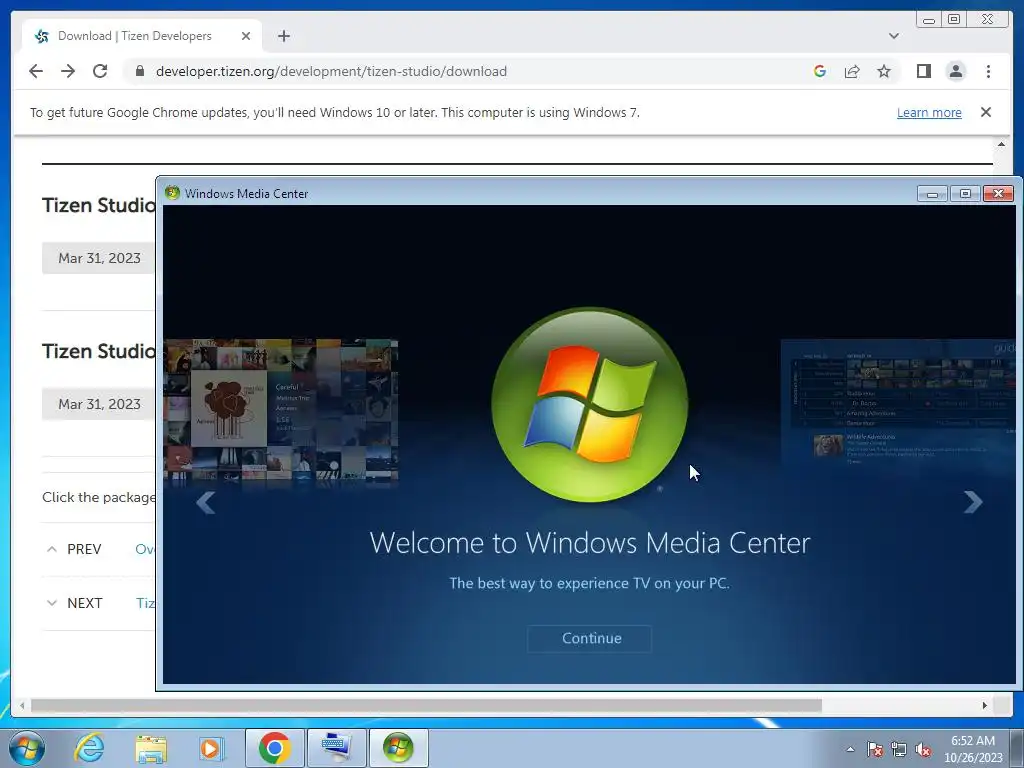This screenshot has height=768, width=1024.
Task: Switch to Chrome from taskbar
Action: point(275,748)
